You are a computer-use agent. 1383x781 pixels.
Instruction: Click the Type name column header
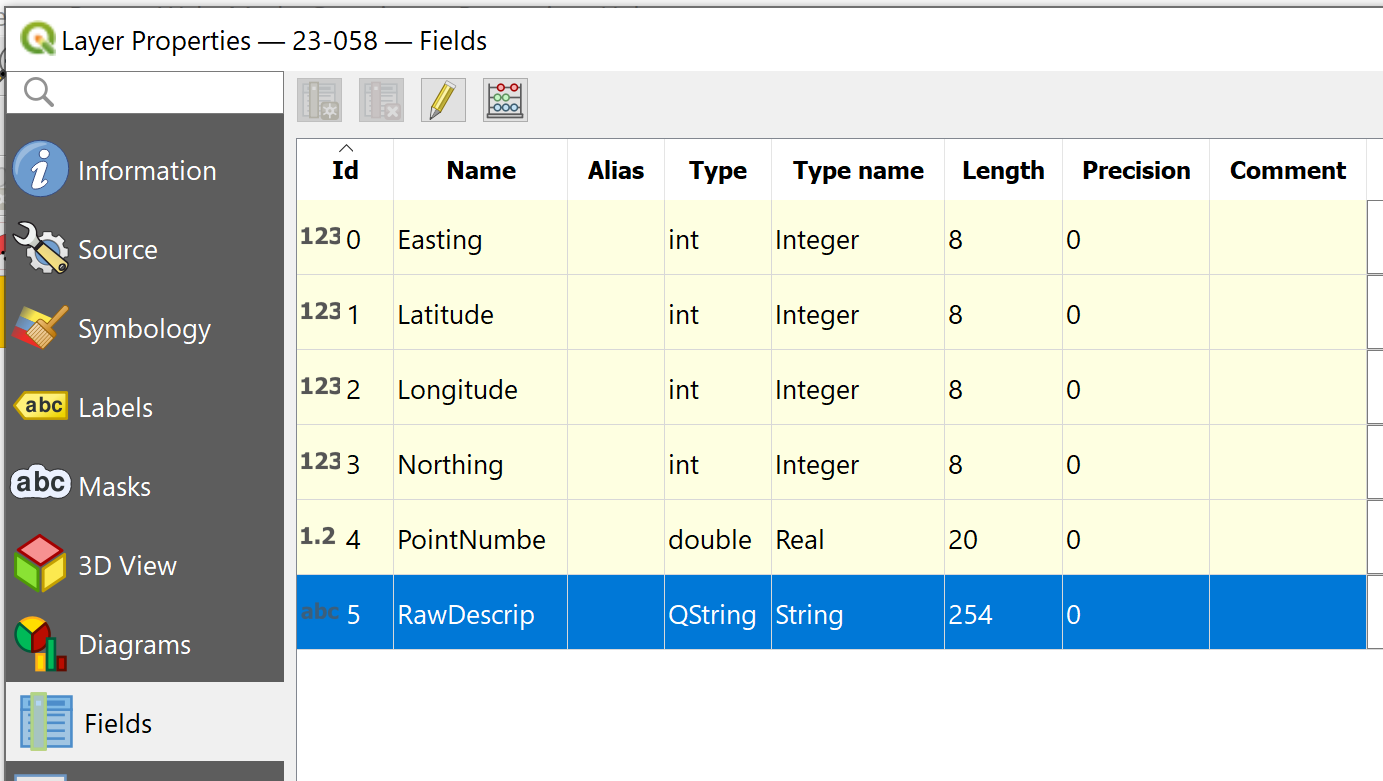[x=858, y=170]
